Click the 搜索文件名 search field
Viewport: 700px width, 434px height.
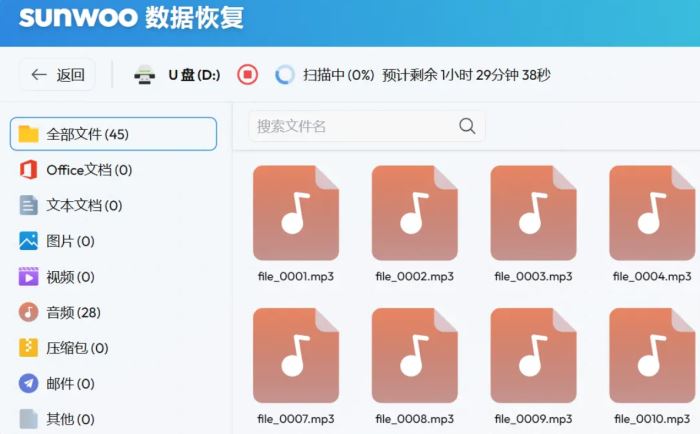(367, 126)
